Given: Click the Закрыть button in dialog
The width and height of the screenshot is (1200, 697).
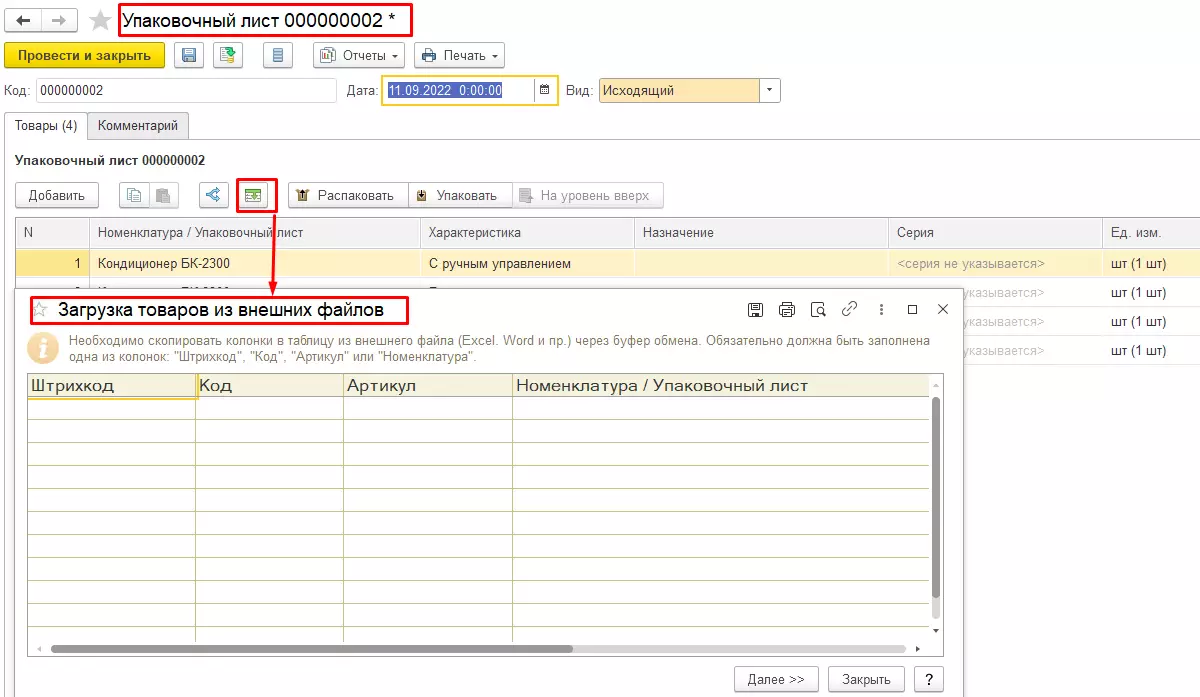Looking at the screenshot, I should point(866,679).
